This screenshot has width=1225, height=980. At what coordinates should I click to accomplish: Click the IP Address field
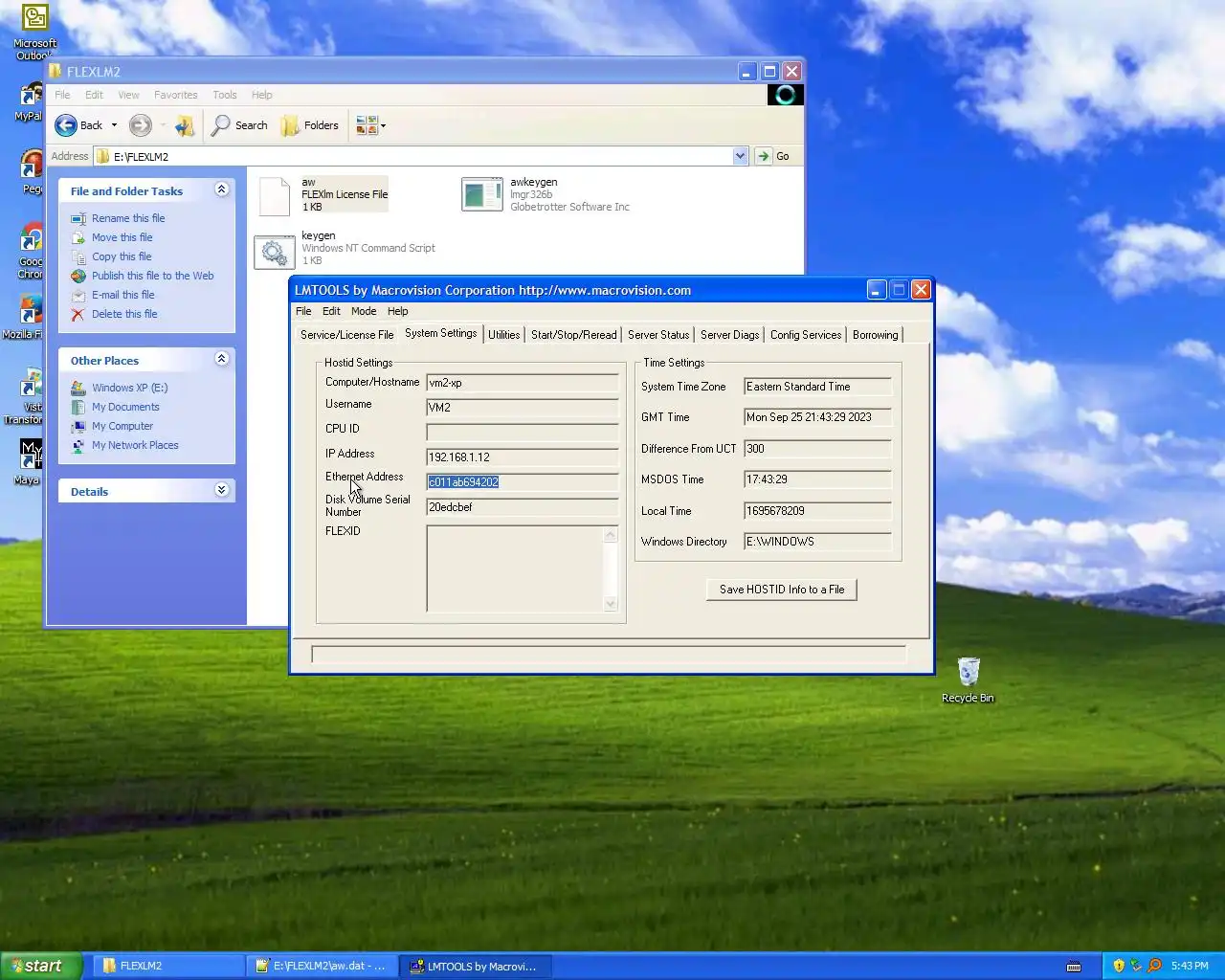523,457
